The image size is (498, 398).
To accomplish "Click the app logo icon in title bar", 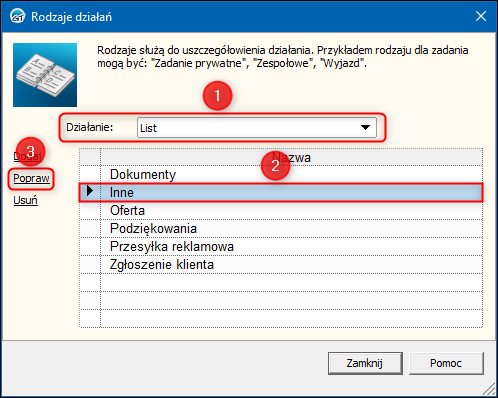I will coord(17,16).
